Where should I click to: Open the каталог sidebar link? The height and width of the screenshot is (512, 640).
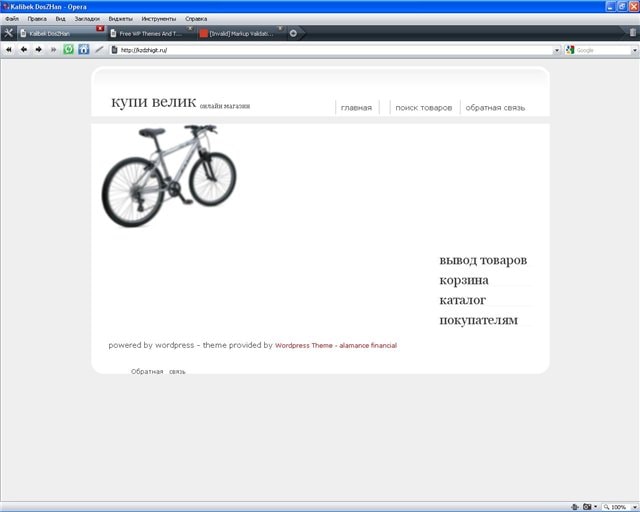(462, 300)
